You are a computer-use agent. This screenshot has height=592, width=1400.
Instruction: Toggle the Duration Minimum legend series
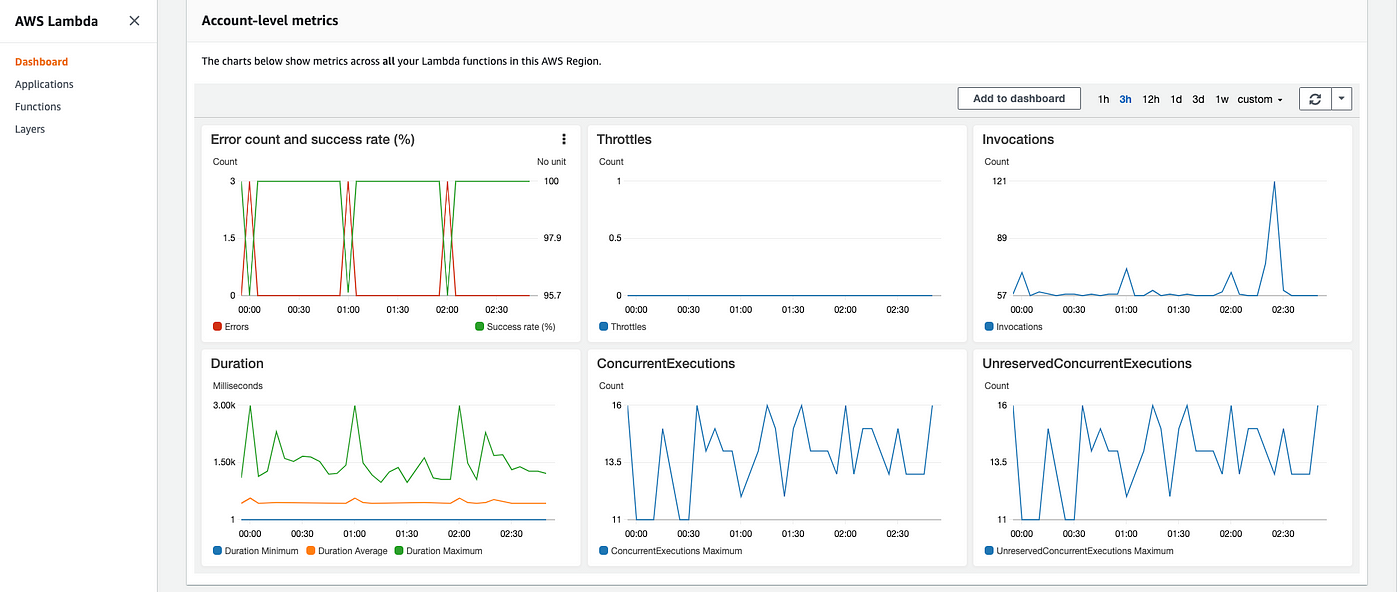pyautogui.click(x=217, y=551)
